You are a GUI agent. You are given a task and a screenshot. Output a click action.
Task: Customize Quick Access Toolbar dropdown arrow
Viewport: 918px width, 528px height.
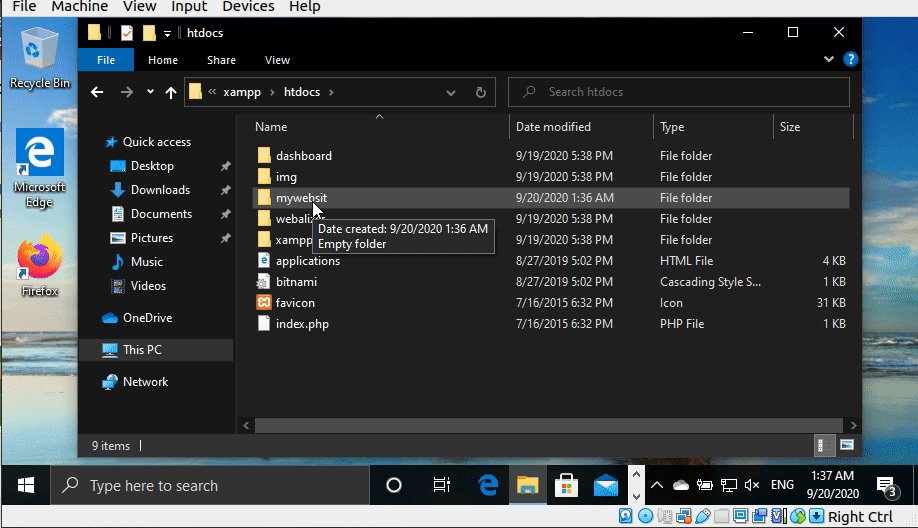coord(167,33)
